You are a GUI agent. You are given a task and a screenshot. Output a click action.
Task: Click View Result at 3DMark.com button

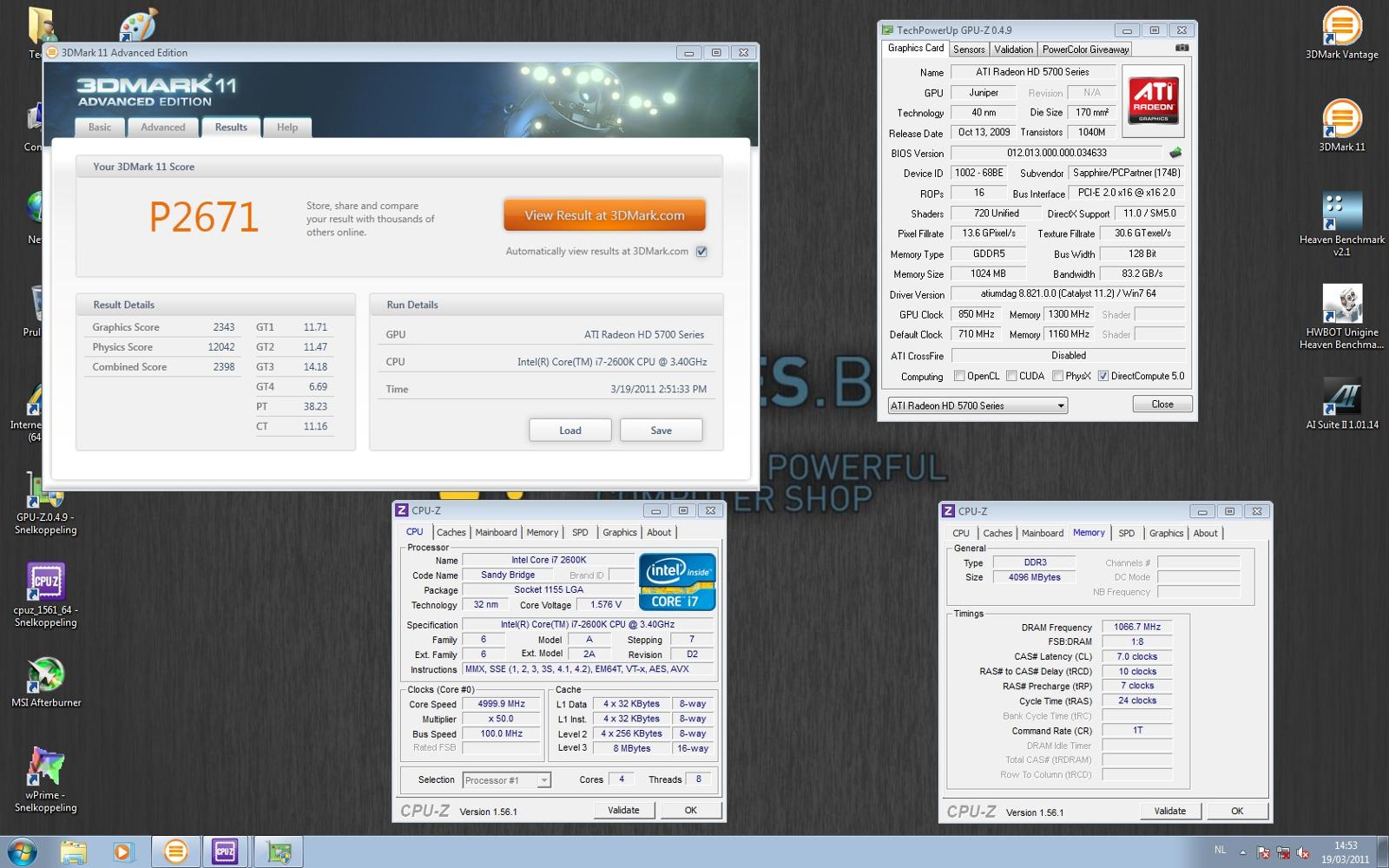(x=604, y=215)
